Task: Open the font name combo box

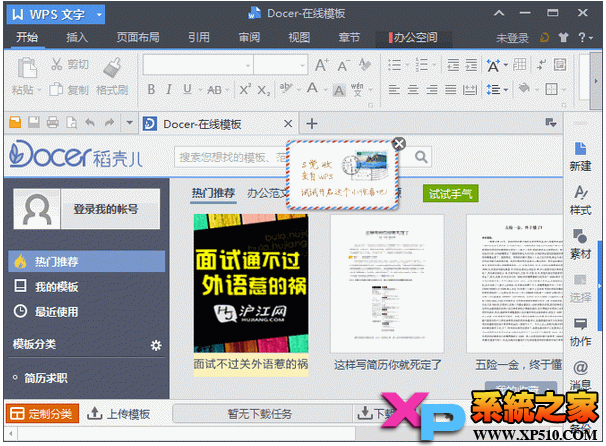Action: pyautogui.click(x=198, y=65)
